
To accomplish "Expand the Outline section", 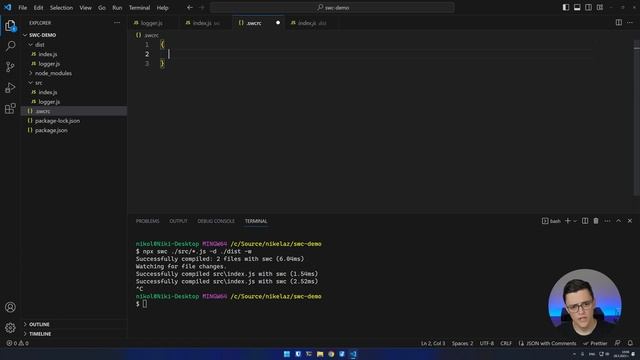I will [74, 324].
